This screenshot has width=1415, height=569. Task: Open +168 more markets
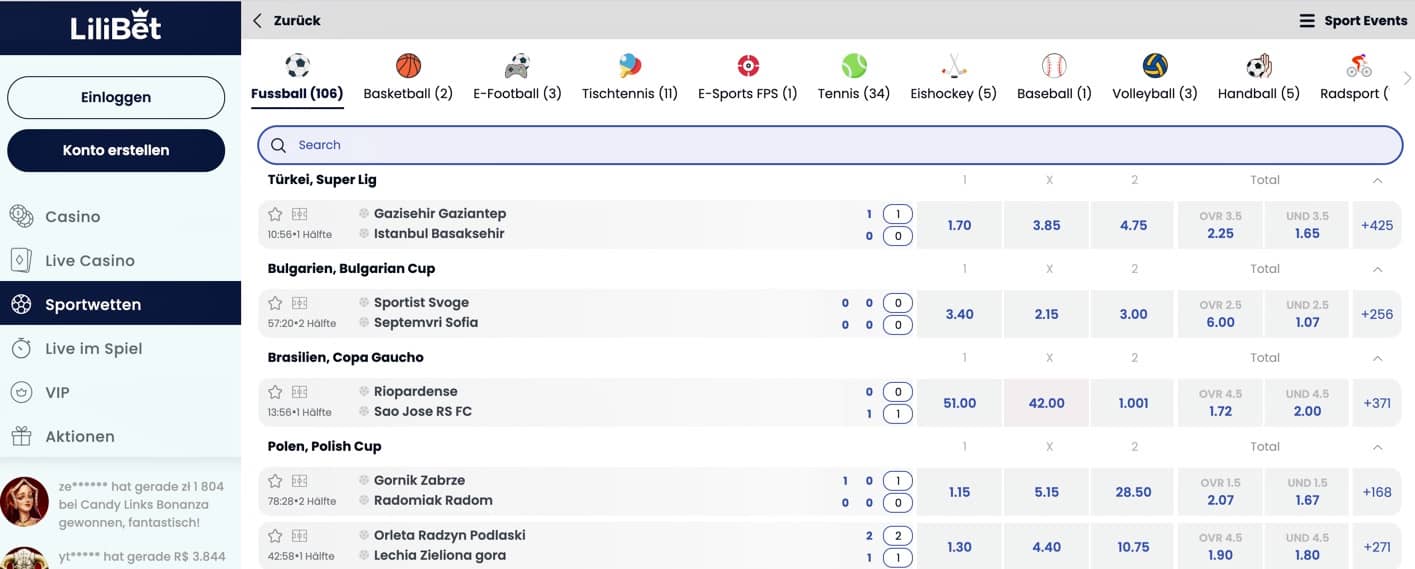pos(1377,492)
